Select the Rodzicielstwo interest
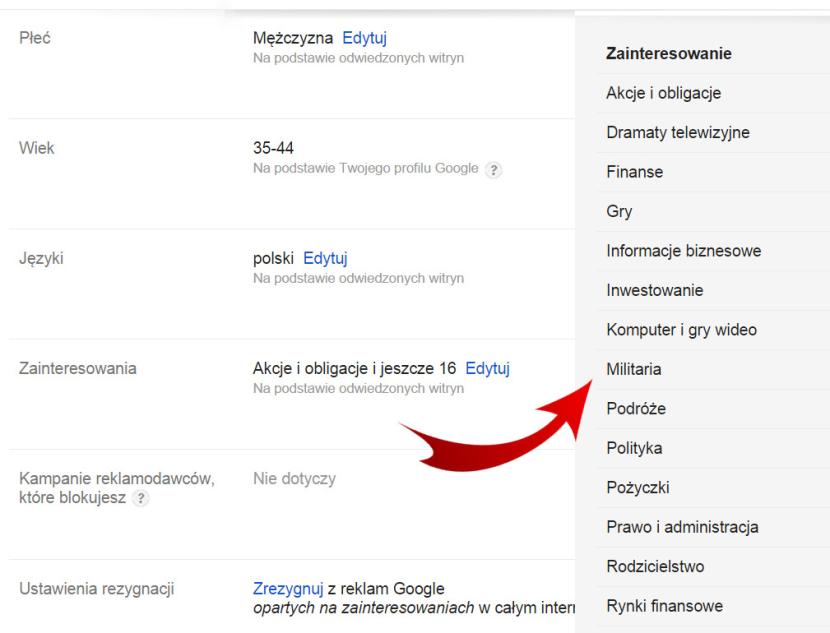 [x=655, y=567]
